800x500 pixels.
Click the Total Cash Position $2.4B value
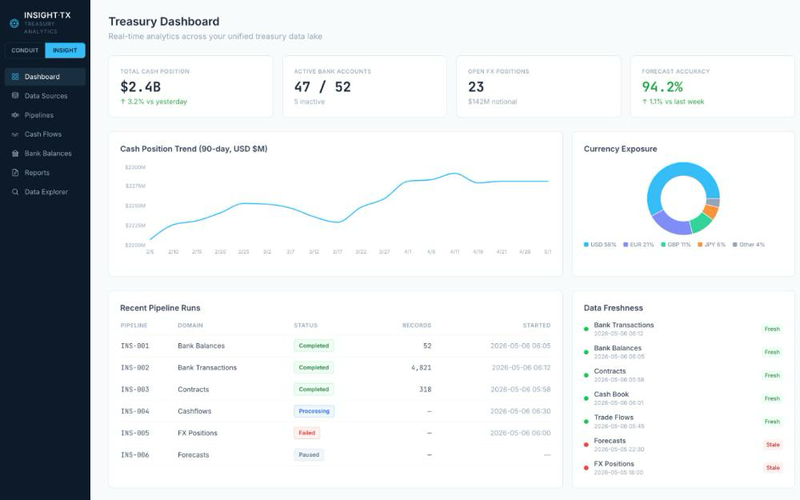(x=140, y=87)
